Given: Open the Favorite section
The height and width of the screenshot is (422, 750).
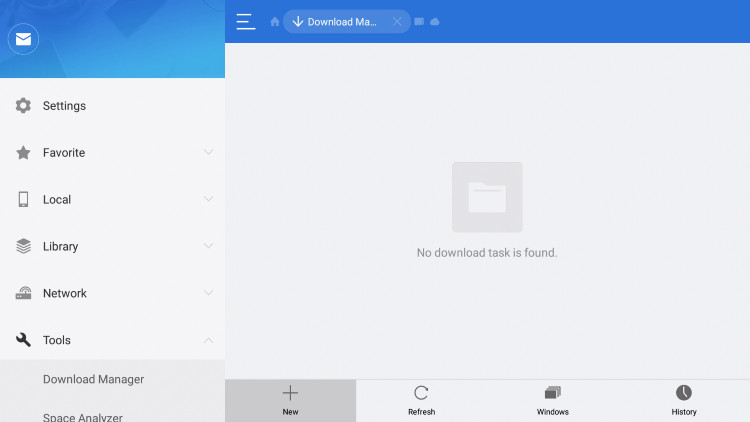Looking at the screenshot, I should [112, 153].
